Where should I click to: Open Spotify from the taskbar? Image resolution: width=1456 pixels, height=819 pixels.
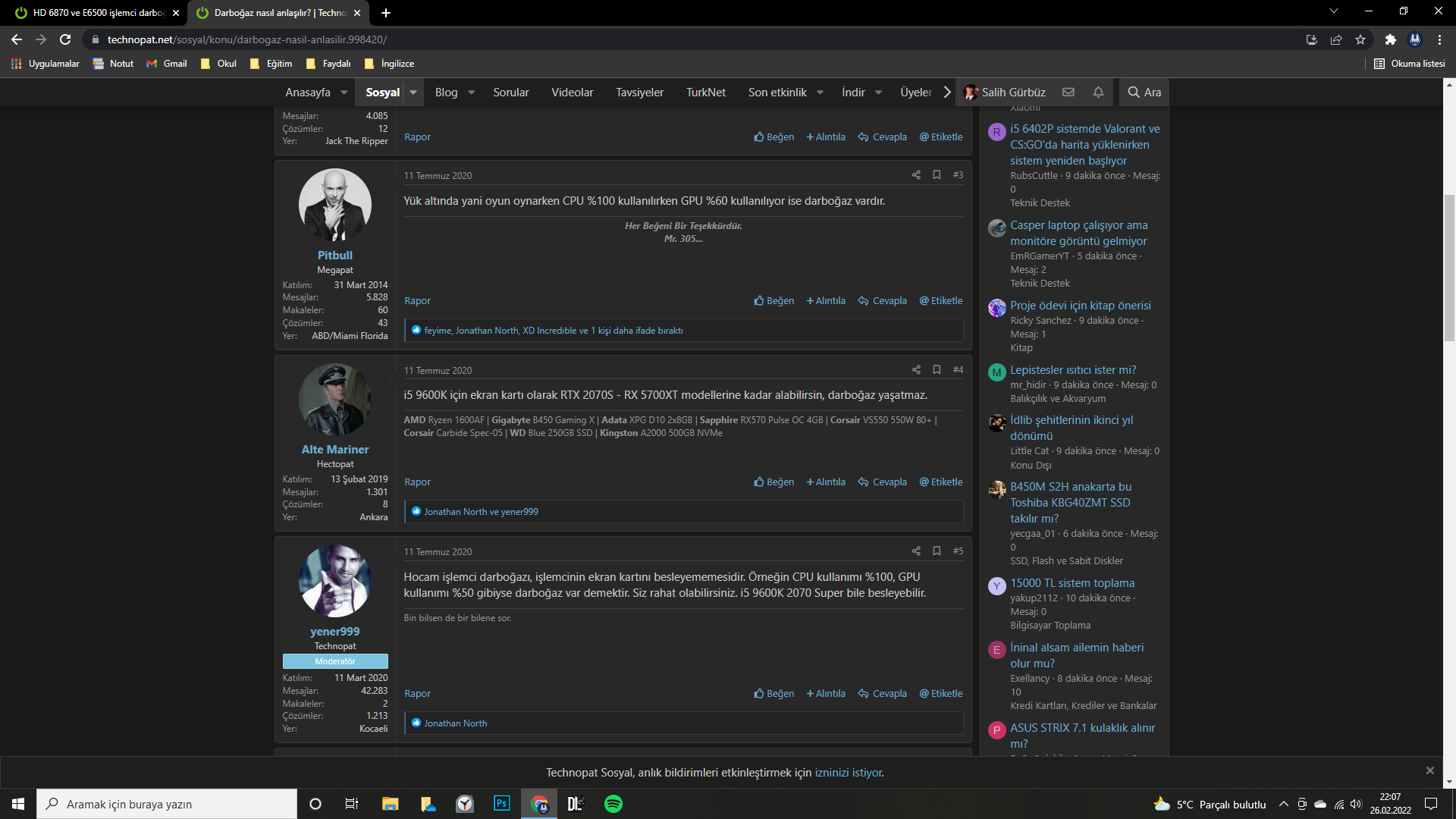coord(613,804)
